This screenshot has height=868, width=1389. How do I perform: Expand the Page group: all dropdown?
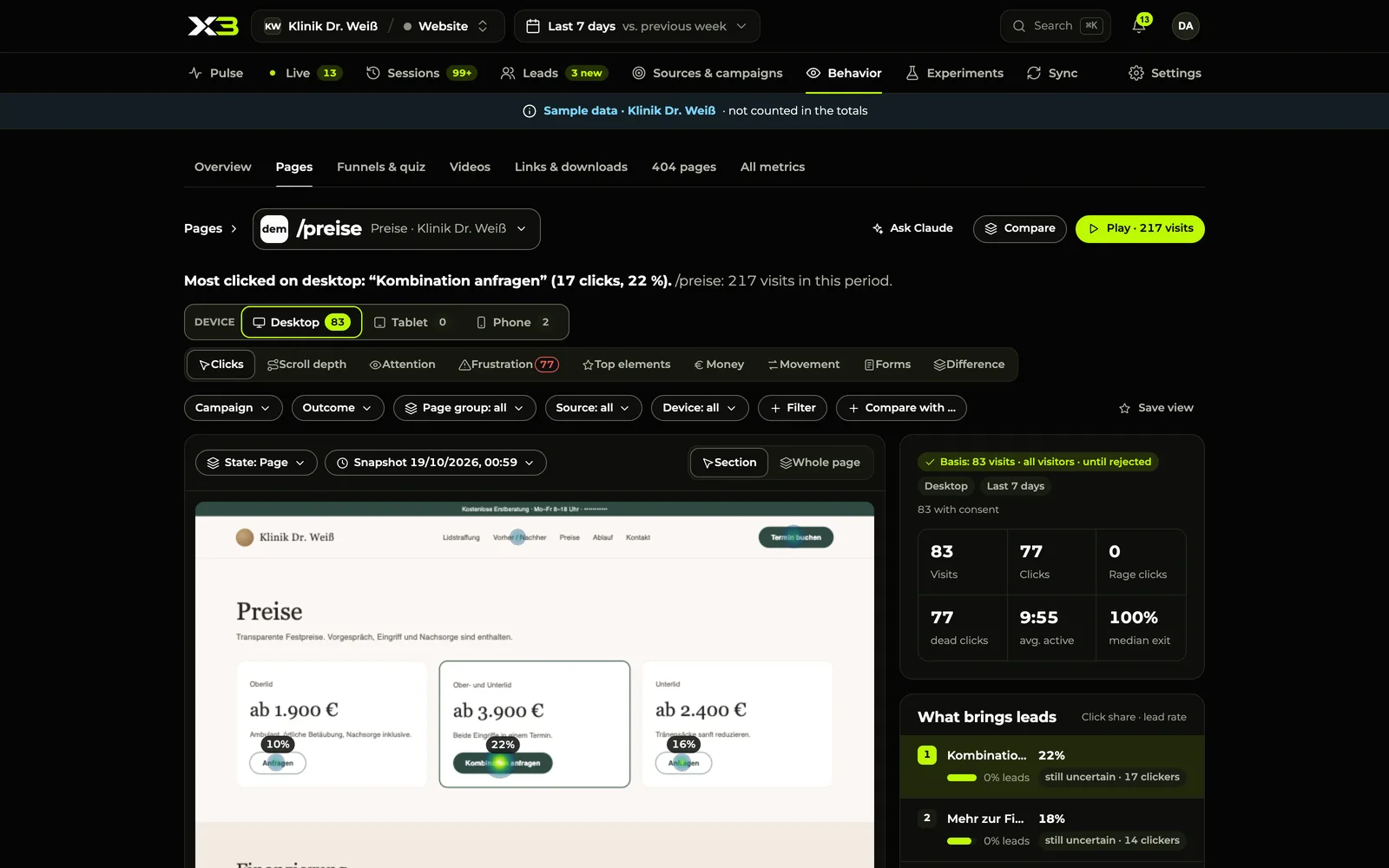[464, 408]
